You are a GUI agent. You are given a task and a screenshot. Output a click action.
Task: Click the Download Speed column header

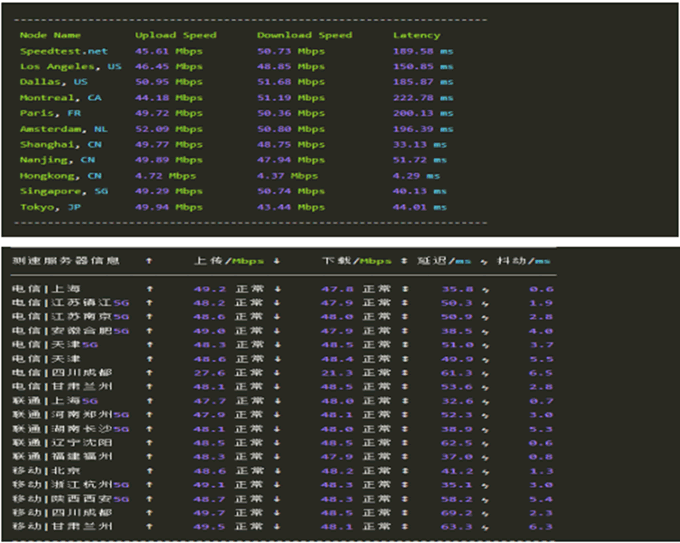tap(304, 35)
